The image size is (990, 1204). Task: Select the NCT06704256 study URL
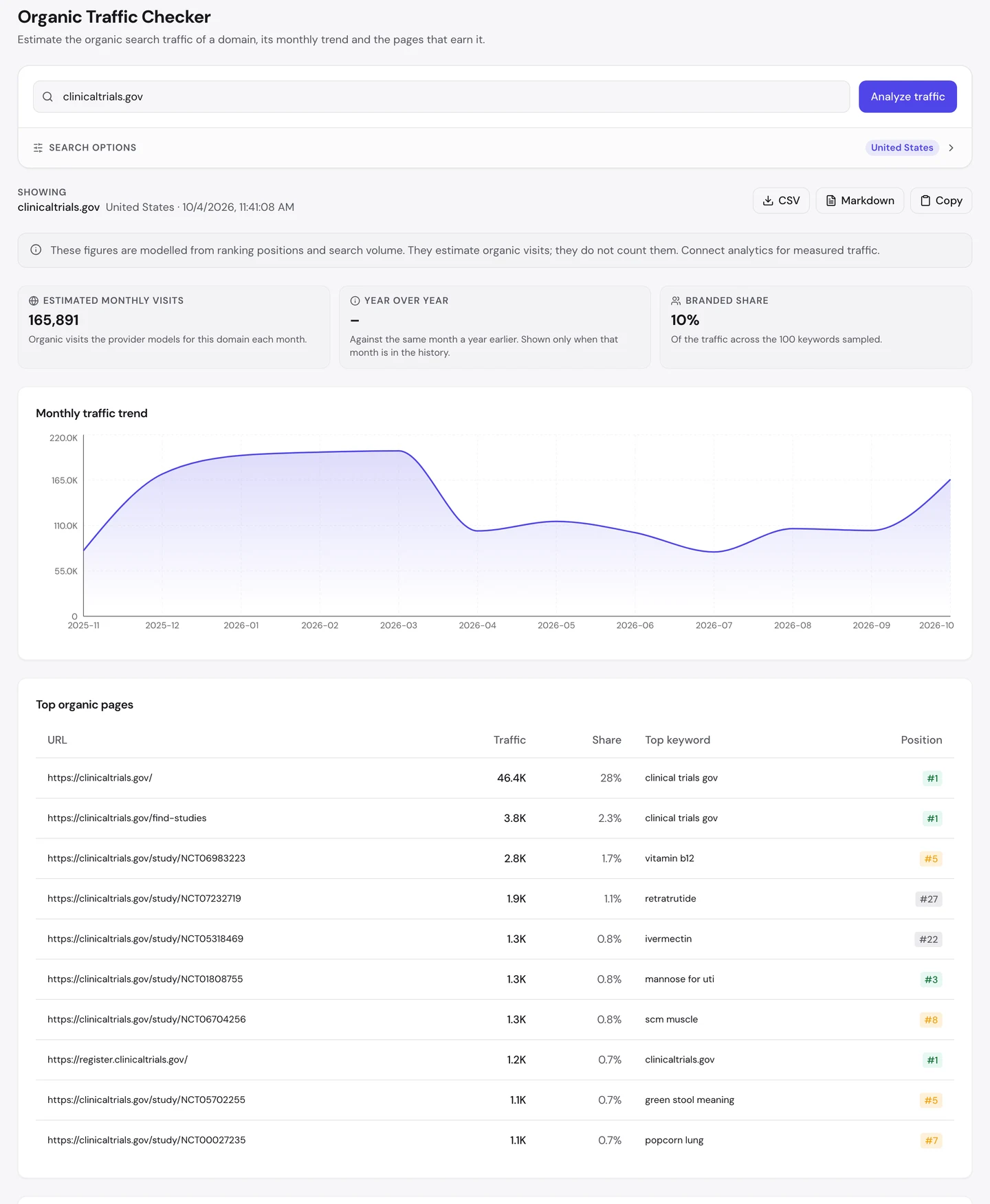click(x=146, y=1020)
